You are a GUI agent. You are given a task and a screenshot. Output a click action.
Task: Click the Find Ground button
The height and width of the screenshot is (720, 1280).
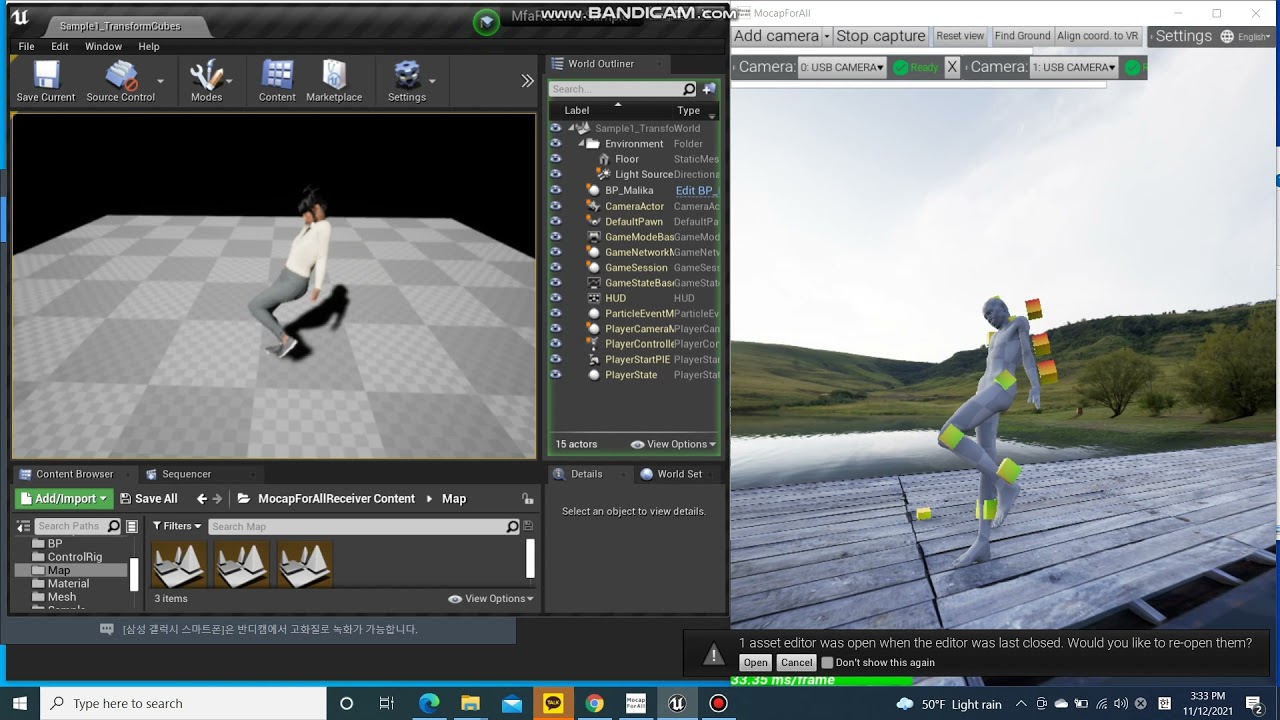(x=1022, y=36)
